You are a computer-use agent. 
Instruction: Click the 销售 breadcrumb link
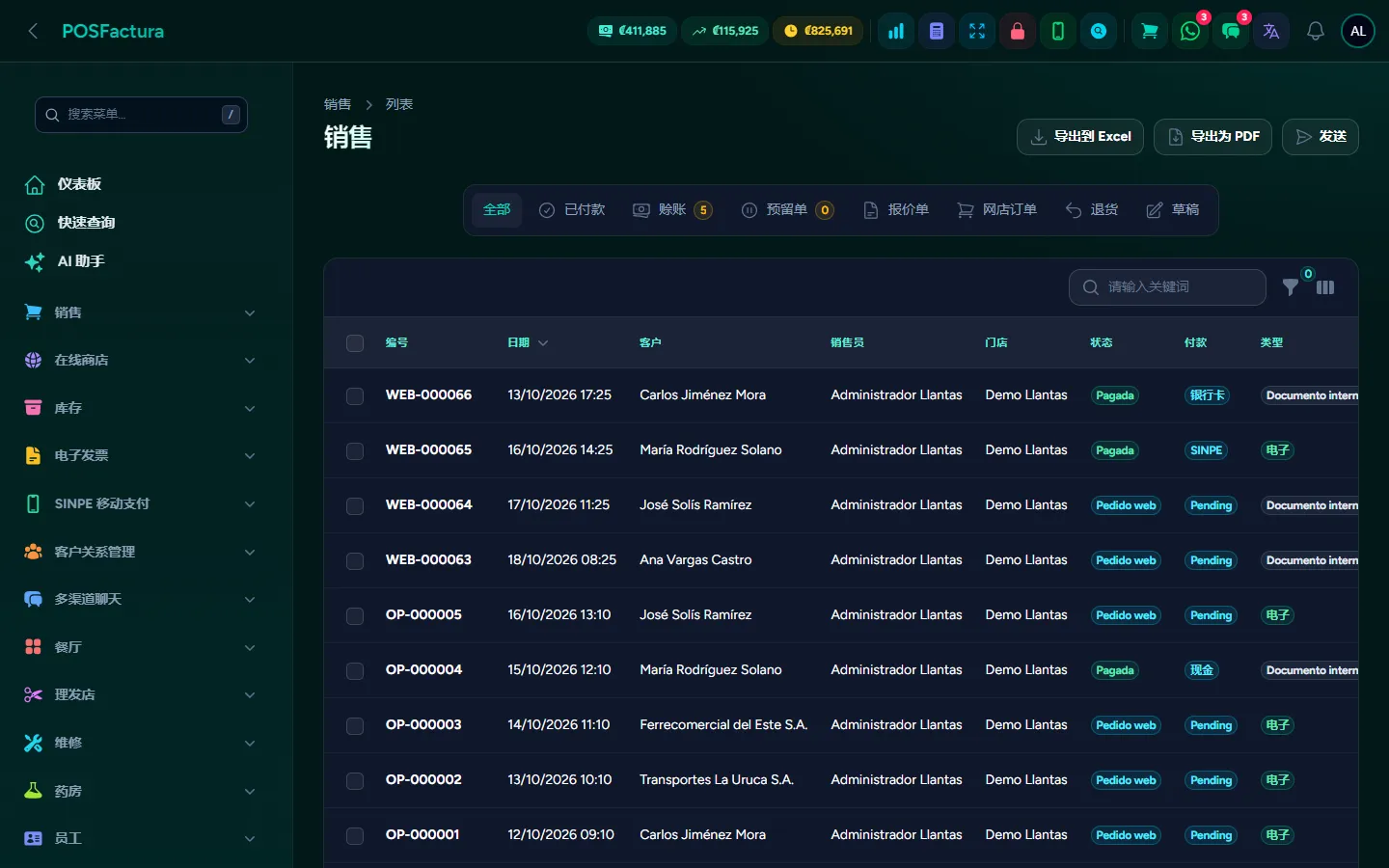pyautogui.click(x=338, y=104)
